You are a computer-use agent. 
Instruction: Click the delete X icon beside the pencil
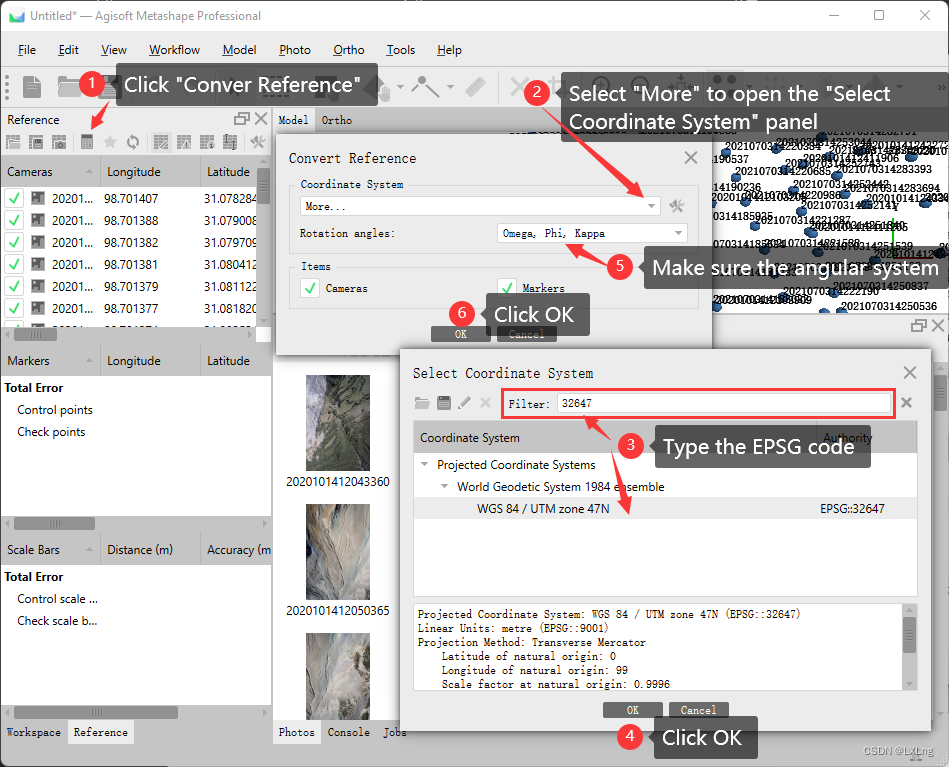tap(485, 403)
